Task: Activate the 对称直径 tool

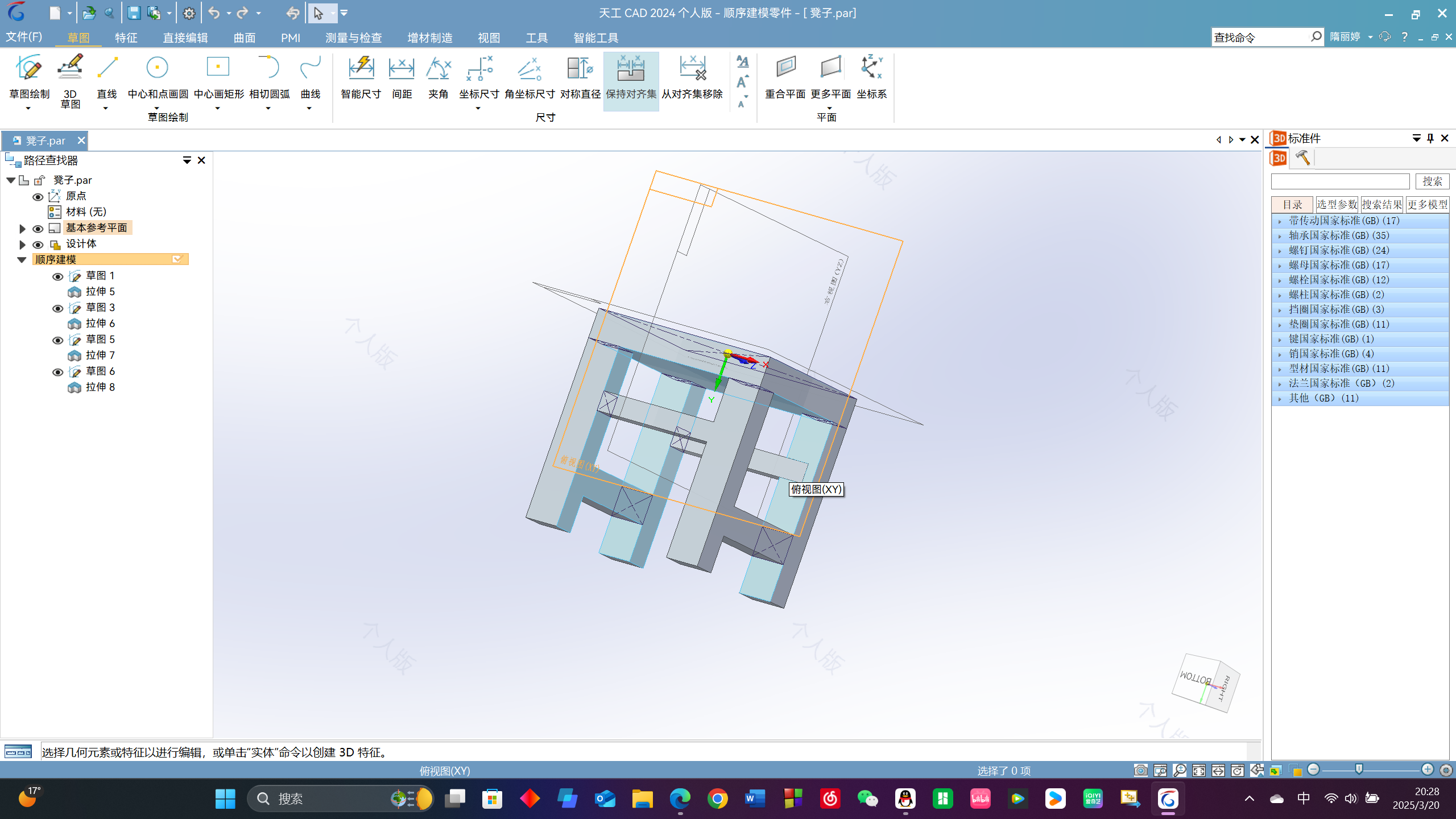Action: coord(580,77)
